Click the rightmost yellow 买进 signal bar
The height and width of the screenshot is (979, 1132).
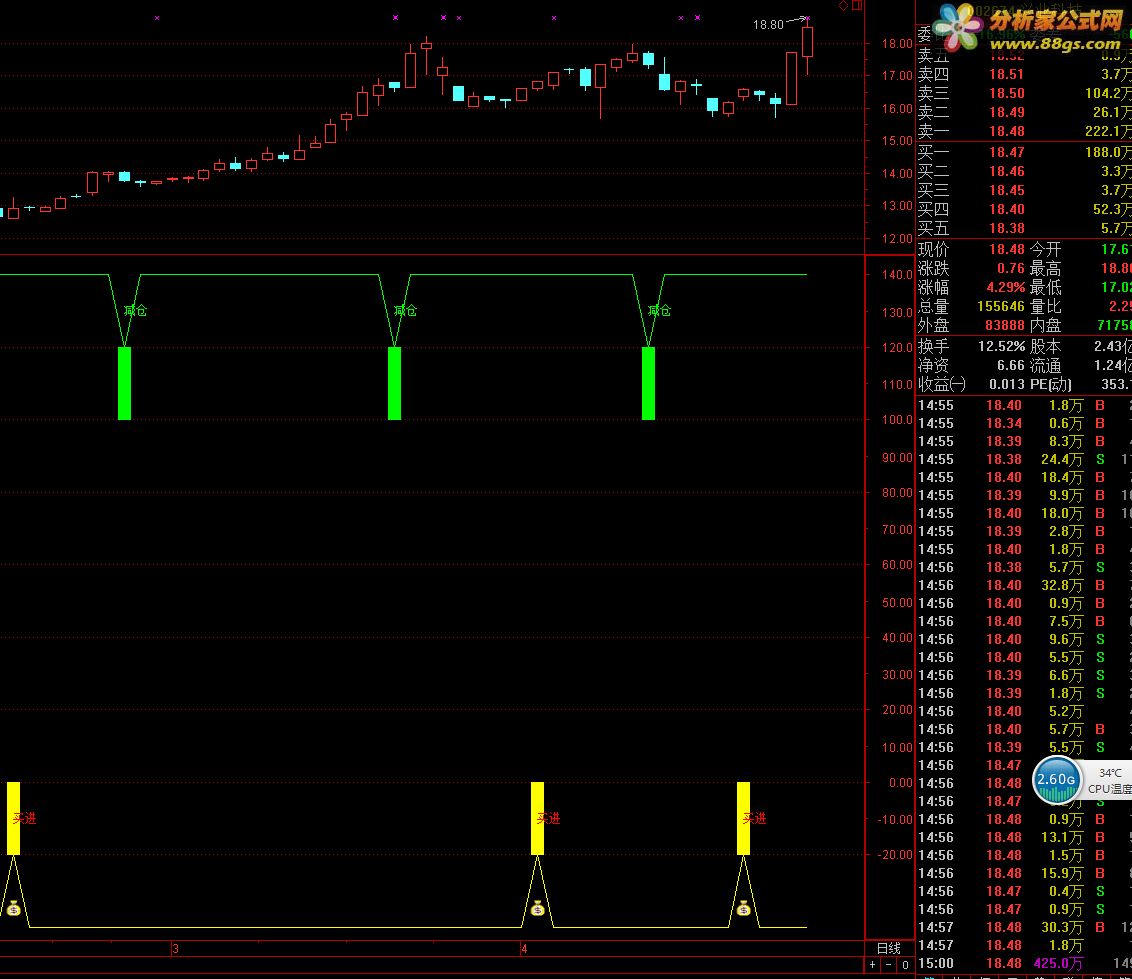pyautogui.click(x=744, y=818)
